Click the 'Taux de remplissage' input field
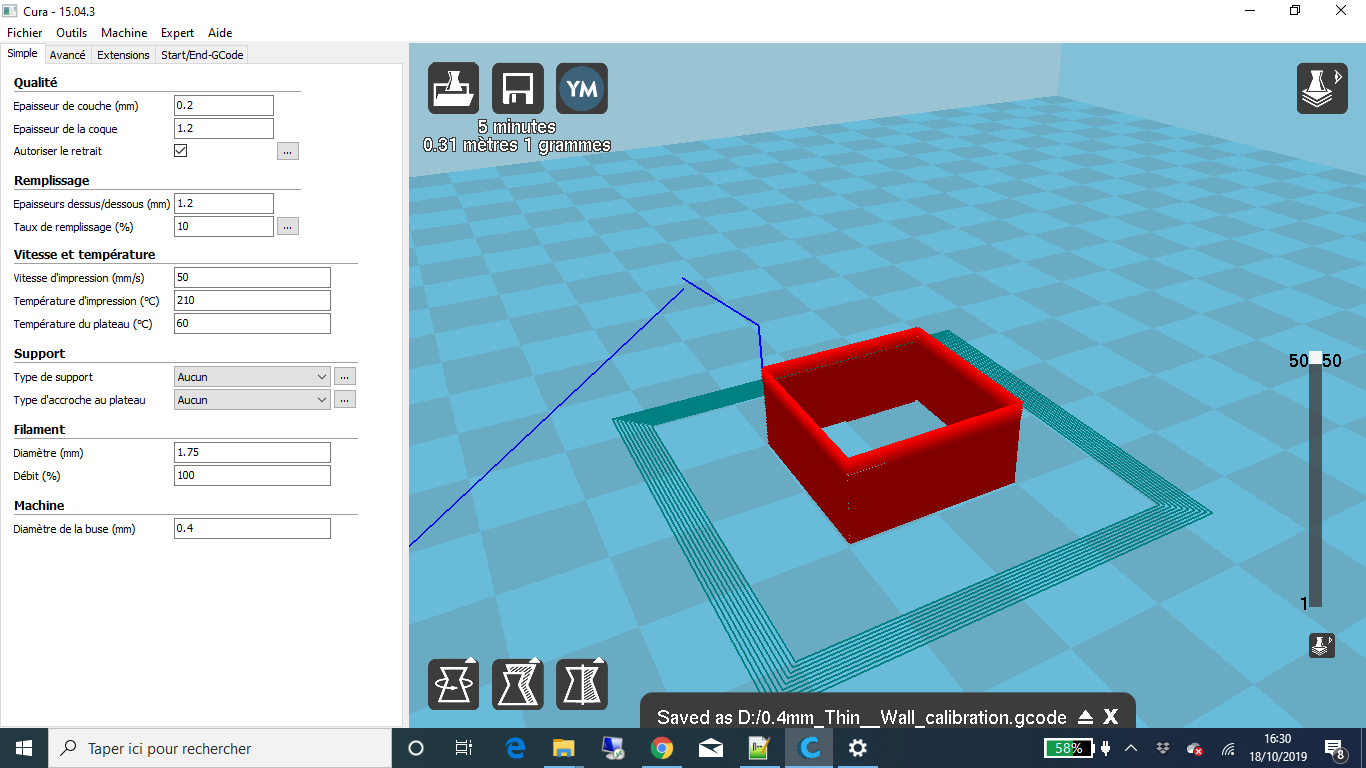 tap(224, 226)
